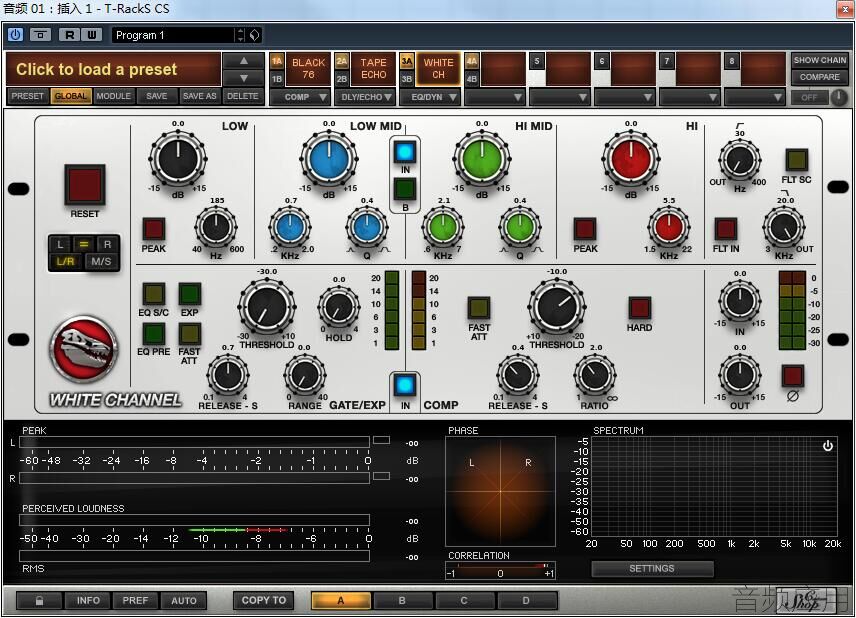Toggle the plugin bypass power icon
Image resolution: width=856 pixels, height=618 pixels.
coord(15,35)
